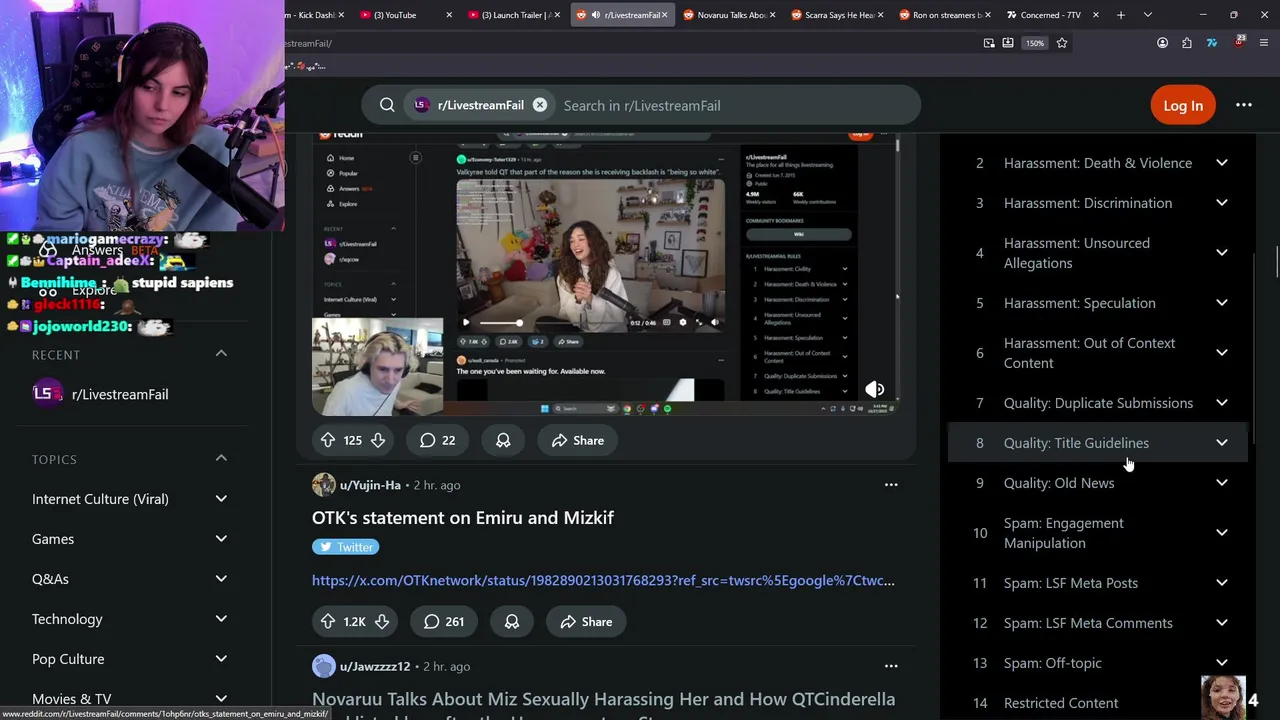
Task: Open the browser extensions puzzle icon
Action: click(x=1187, y=43)
